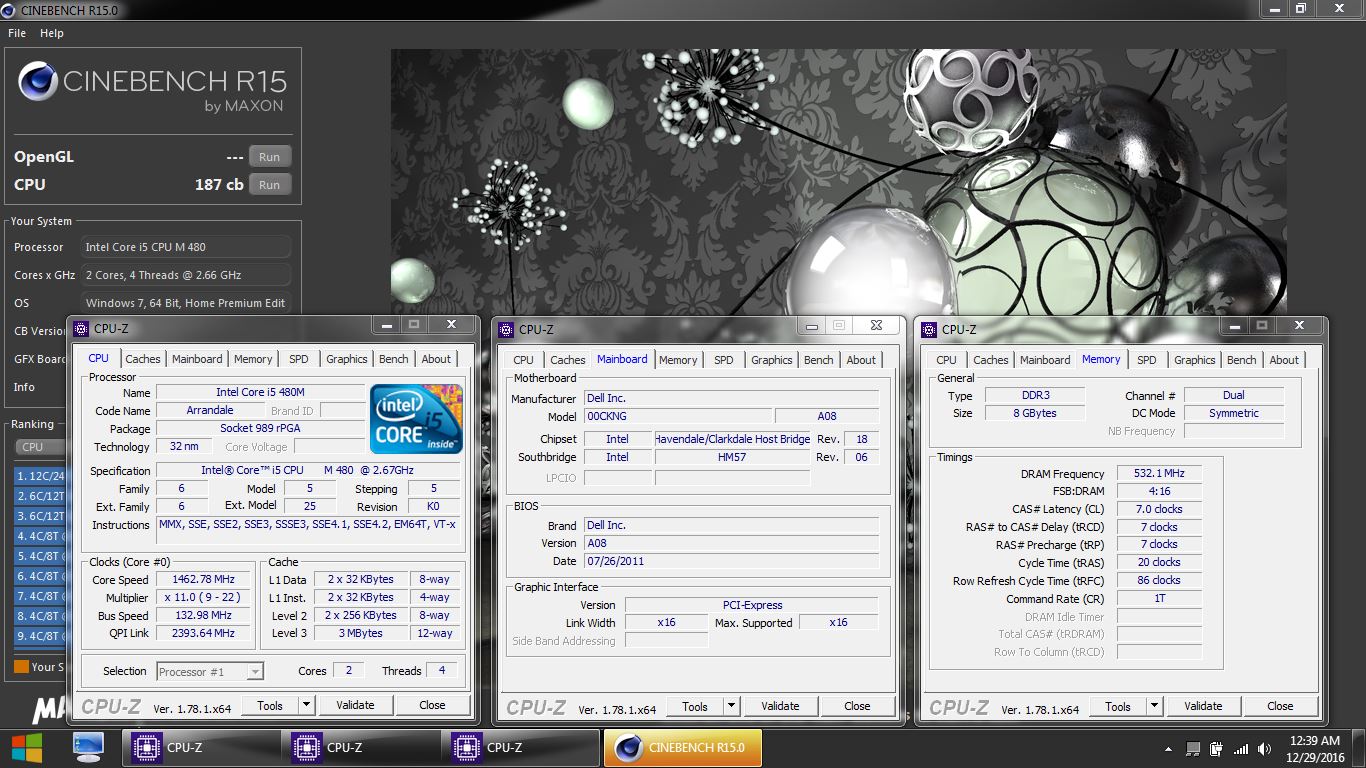Click the CPU score 187 cb

coord(219,185)
